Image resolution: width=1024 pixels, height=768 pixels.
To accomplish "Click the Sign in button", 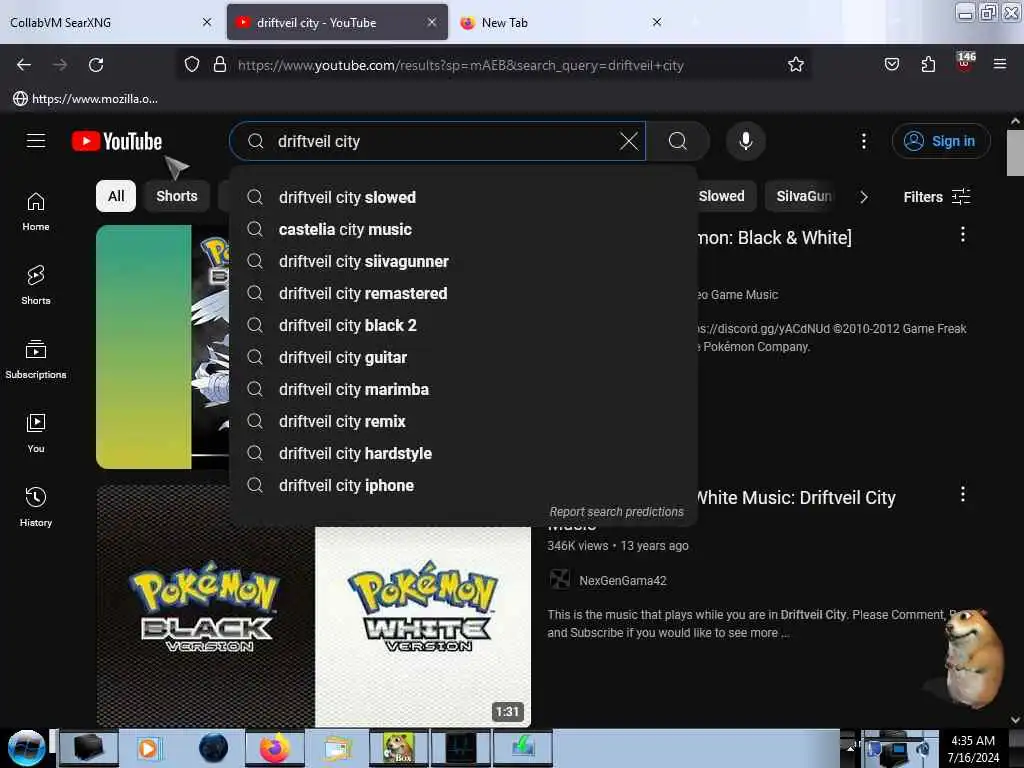I will coord(941,141).
